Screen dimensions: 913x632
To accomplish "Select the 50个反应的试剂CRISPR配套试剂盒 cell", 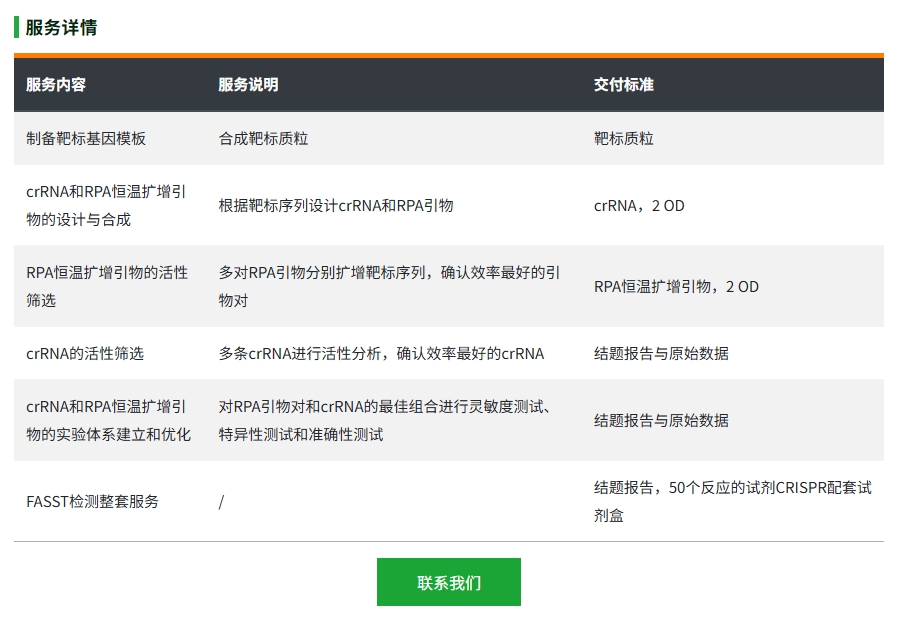I will (732, 501).
